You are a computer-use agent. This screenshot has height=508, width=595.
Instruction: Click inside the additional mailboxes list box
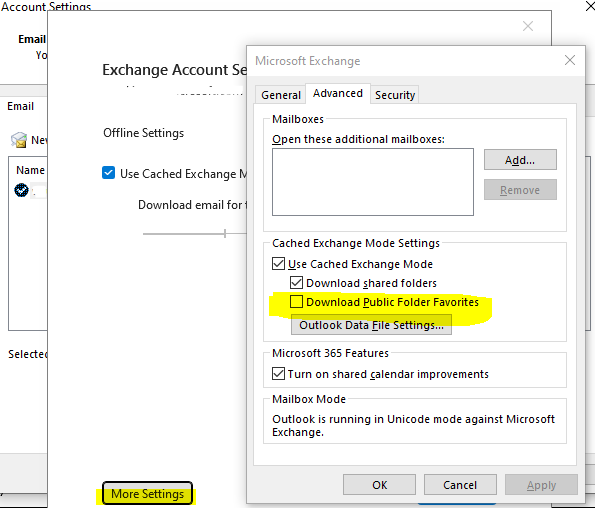pyautogui.click(x=373, y=182)
